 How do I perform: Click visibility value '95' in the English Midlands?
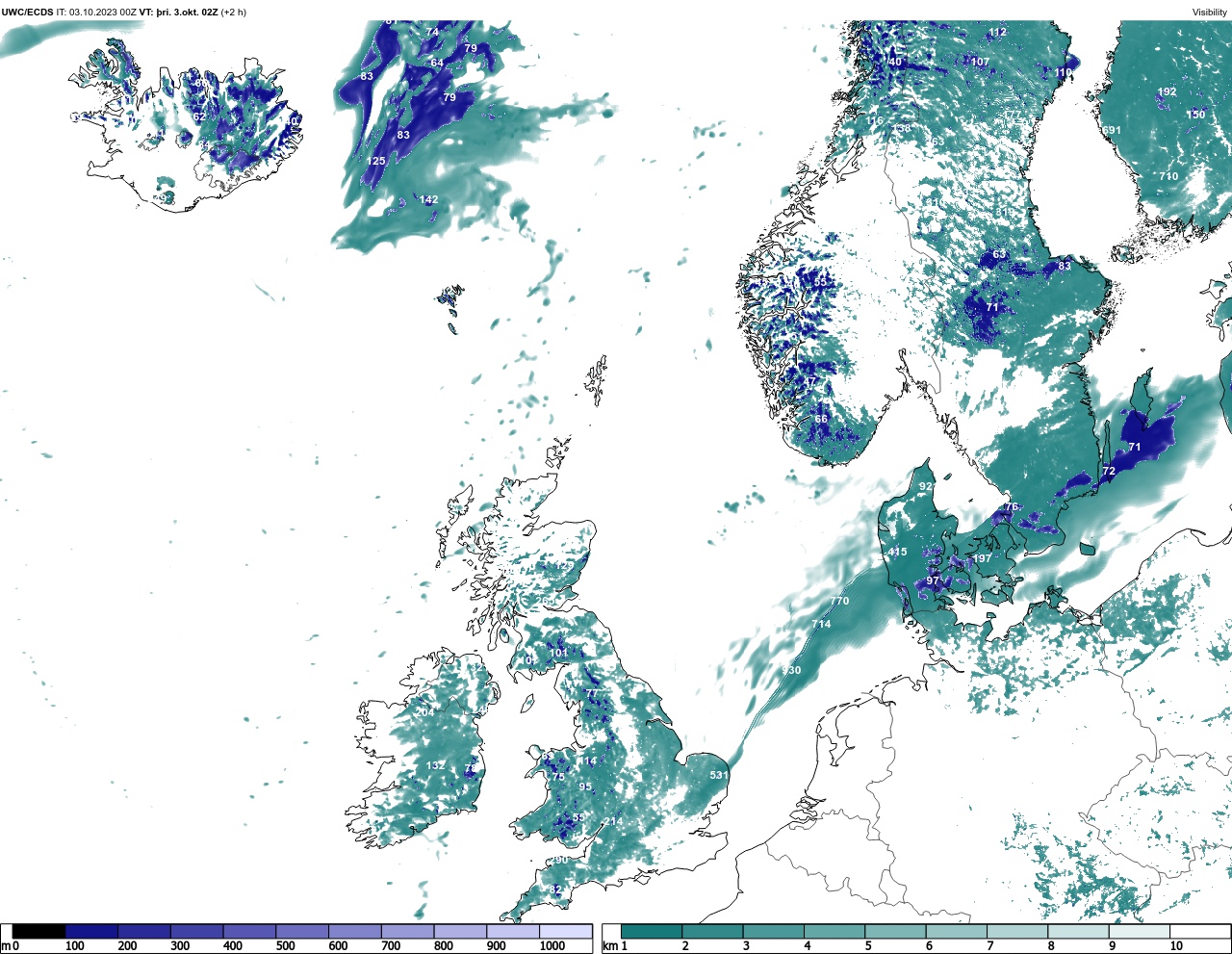[x=585, y=786]
